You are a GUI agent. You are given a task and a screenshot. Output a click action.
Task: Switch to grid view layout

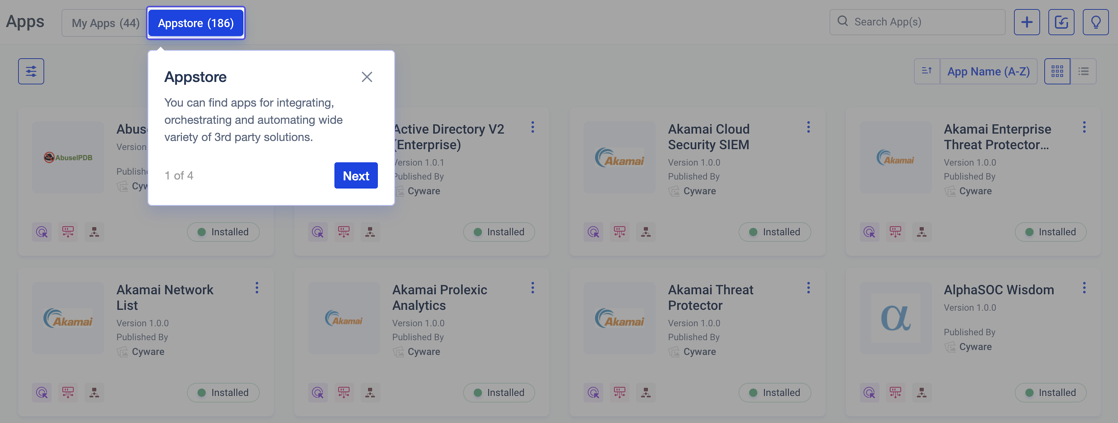click(x=1057, y=71)
